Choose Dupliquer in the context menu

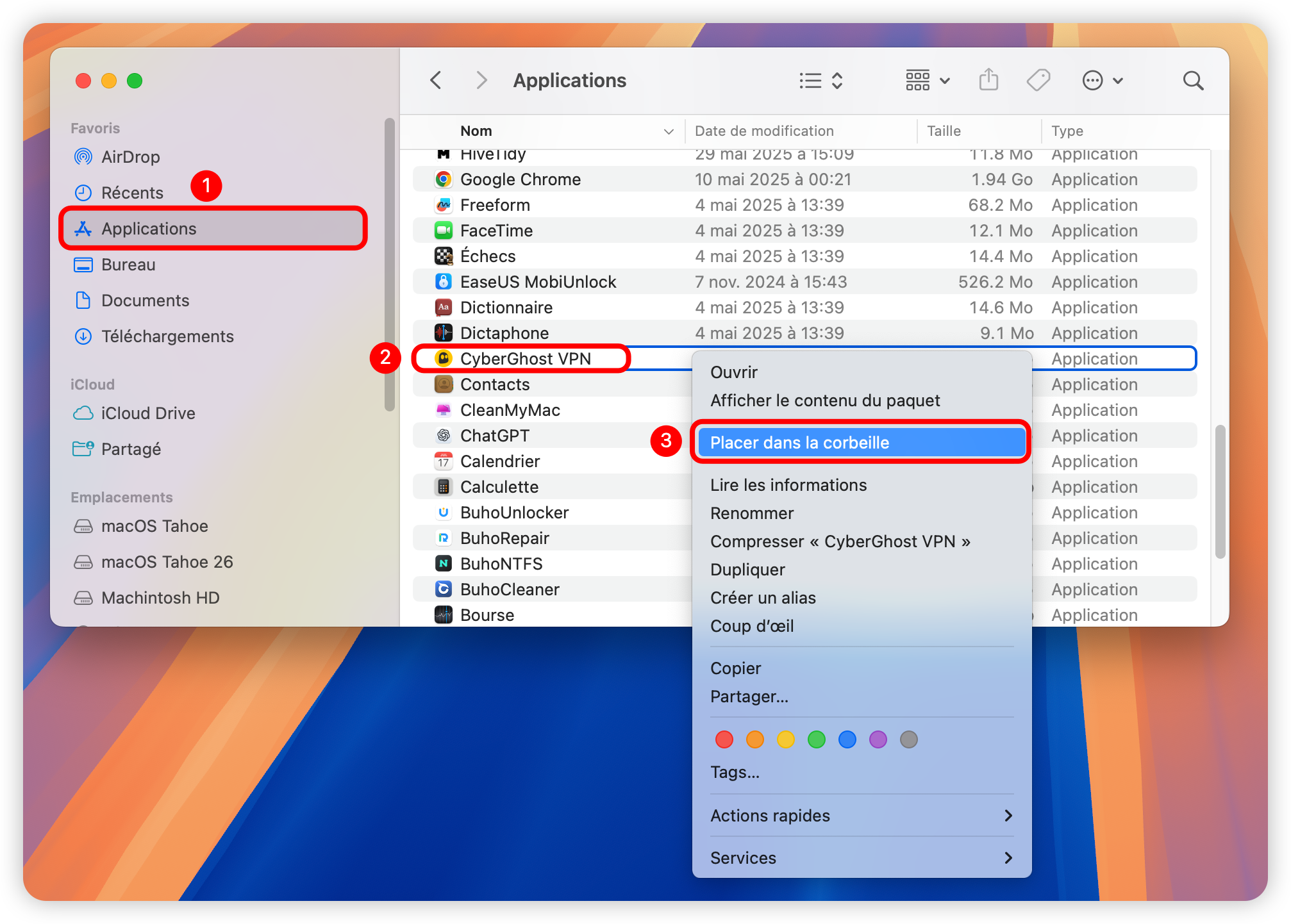tap(862, 570)
